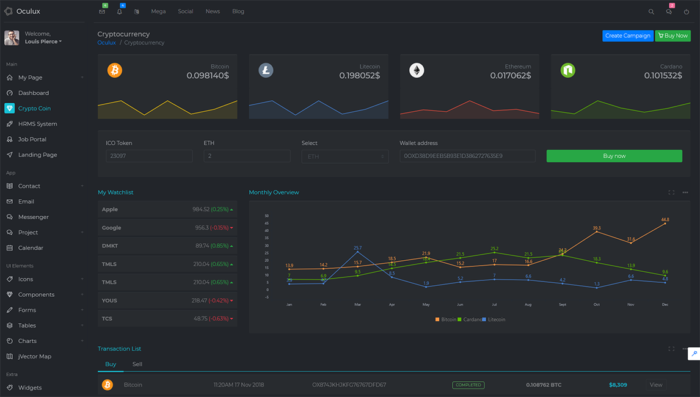Open the News menu item
The width and height of the screenshot is (700, 397).
tap(212, 12)
